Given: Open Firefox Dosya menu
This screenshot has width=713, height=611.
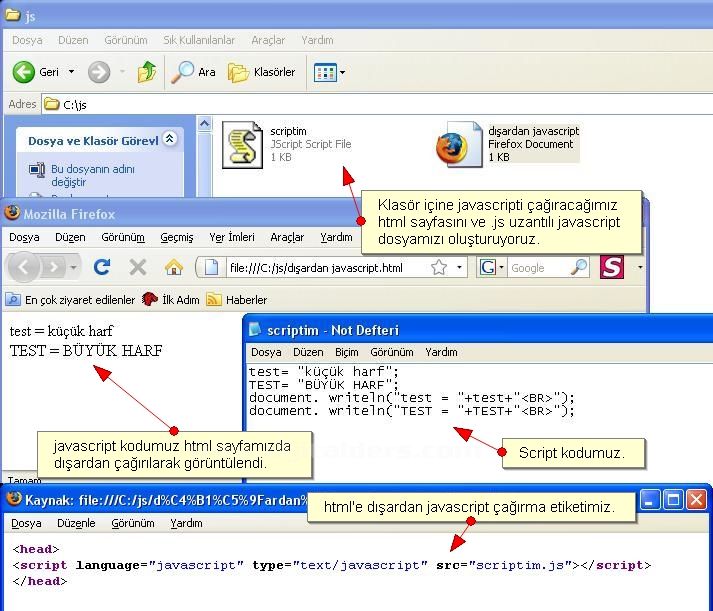Looking at the screenshot, I should point(24,237).
